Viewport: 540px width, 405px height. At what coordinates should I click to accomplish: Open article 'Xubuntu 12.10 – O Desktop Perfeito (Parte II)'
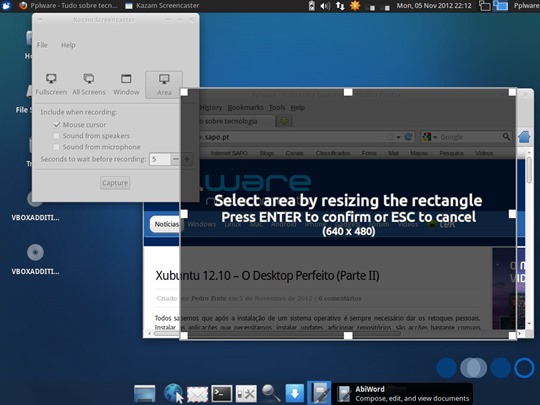(x=267, y=276)
